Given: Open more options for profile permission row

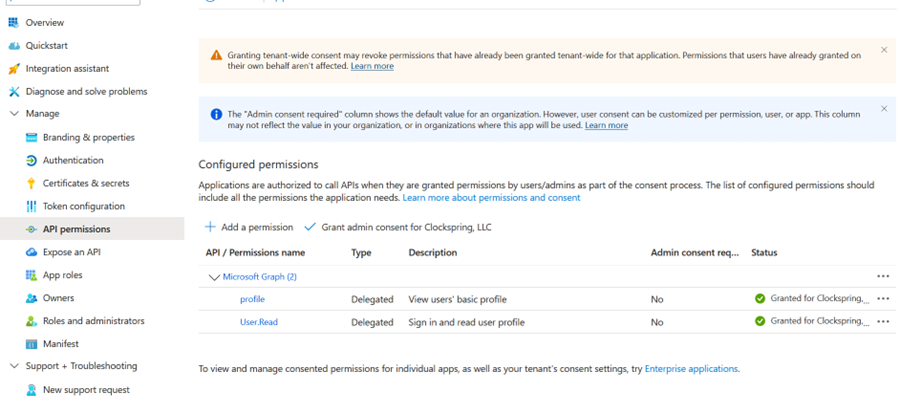Looking at the screenshot, I should point(883,299).
